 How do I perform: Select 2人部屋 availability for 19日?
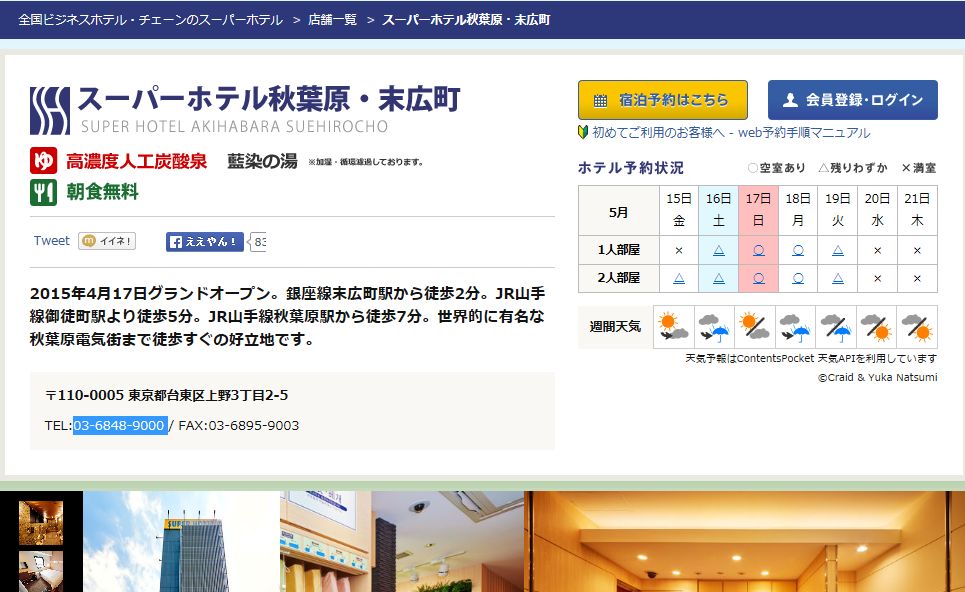point(838,278)
